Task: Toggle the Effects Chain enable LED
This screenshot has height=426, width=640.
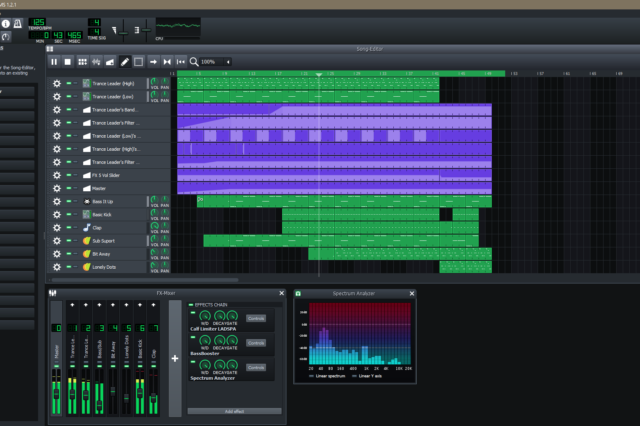Action: (x=191, y=306)
